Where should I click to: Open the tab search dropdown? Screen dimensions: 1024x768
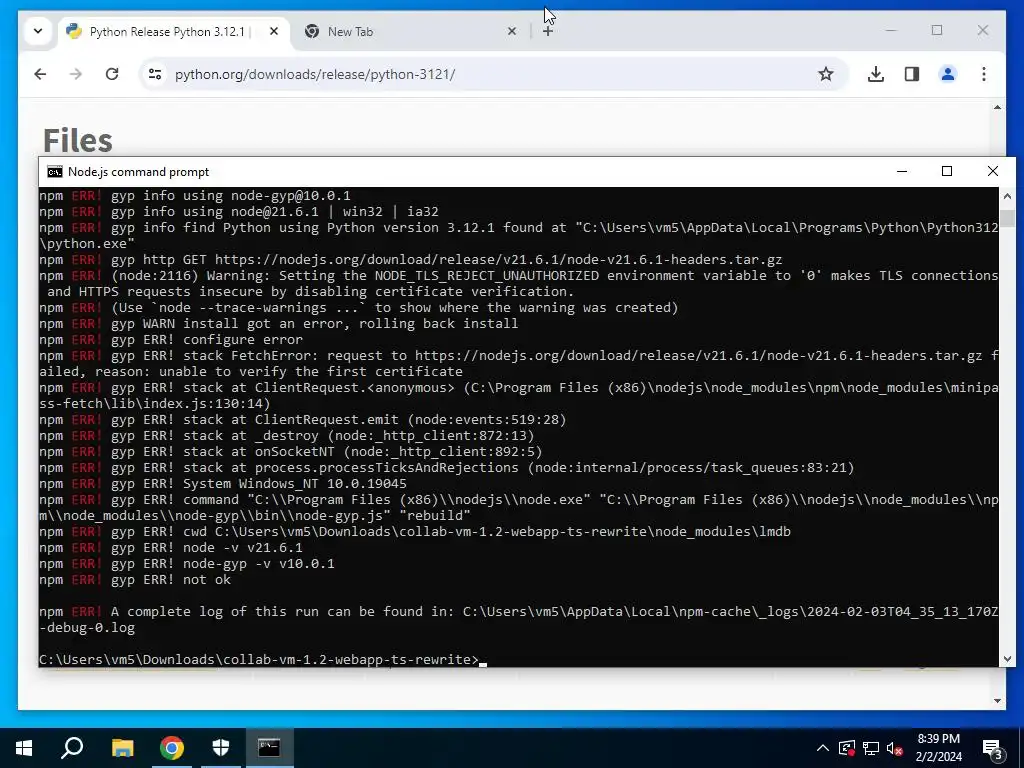[38, 31]
